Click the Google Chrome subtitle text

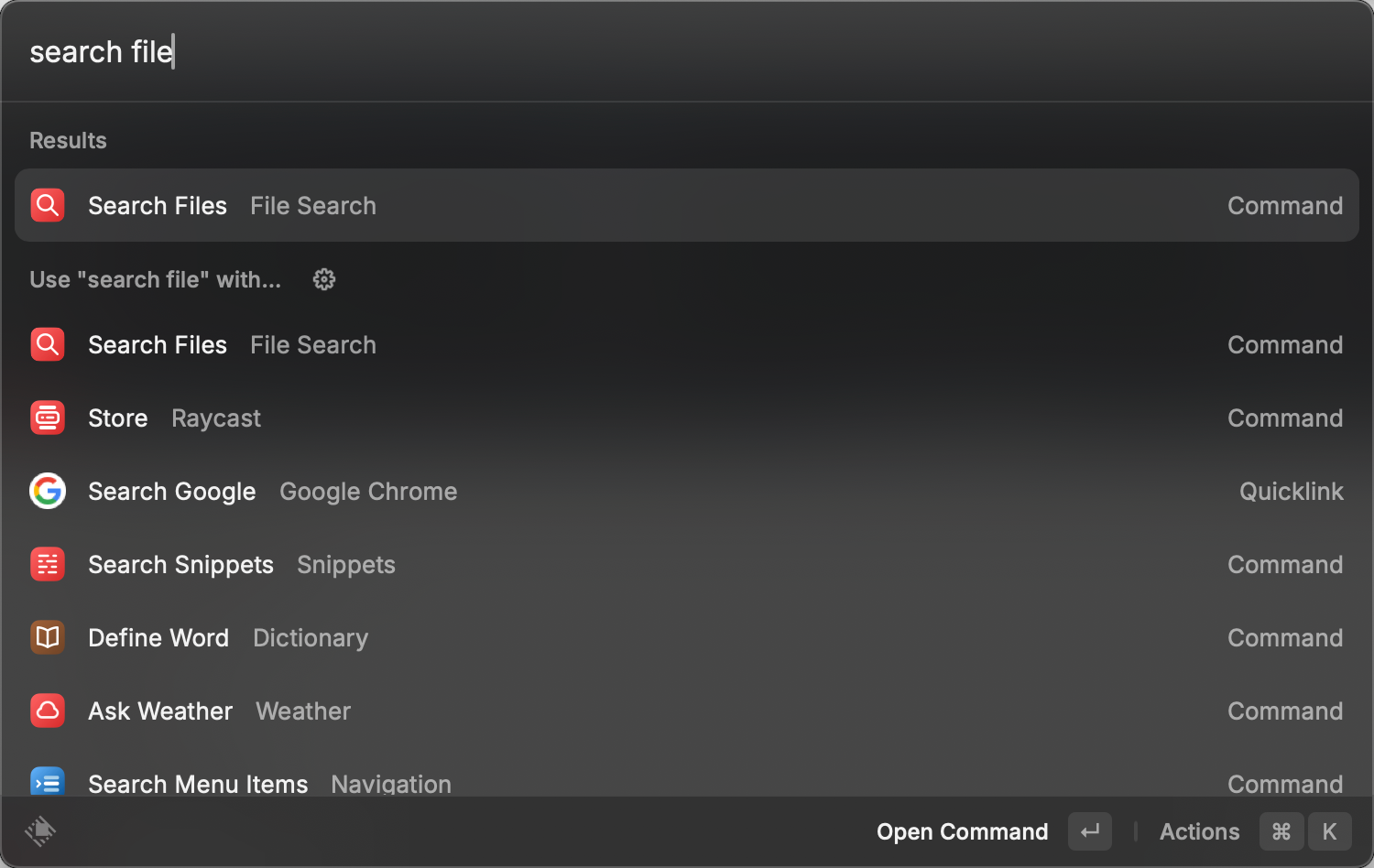(x=368, y=492)
